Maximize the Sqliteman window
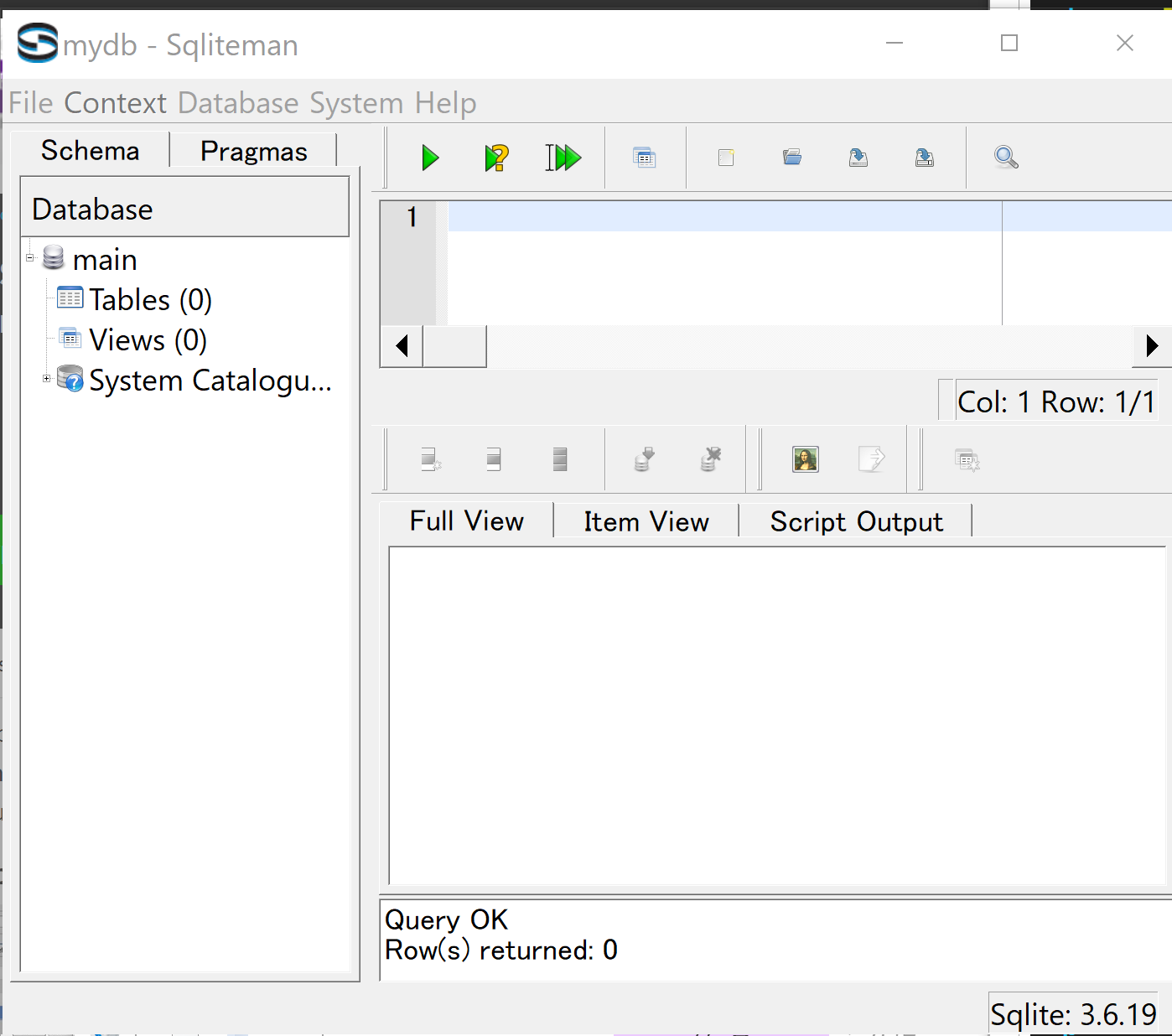Viewport: 1172px width, 1036px height. 1009,43
